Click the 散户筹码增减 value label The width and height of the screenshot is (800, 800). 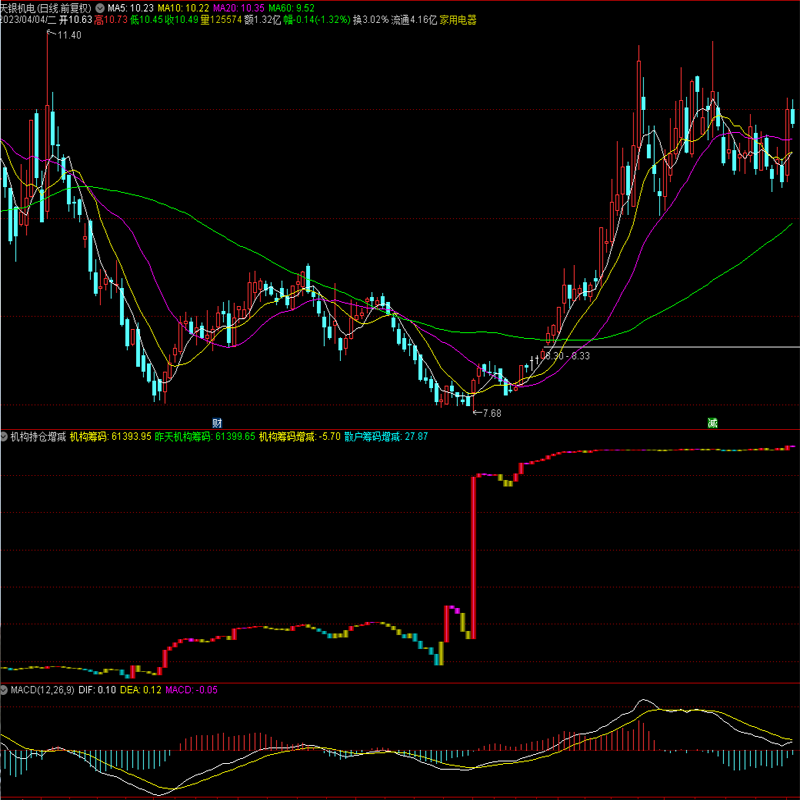coord(385,437)
